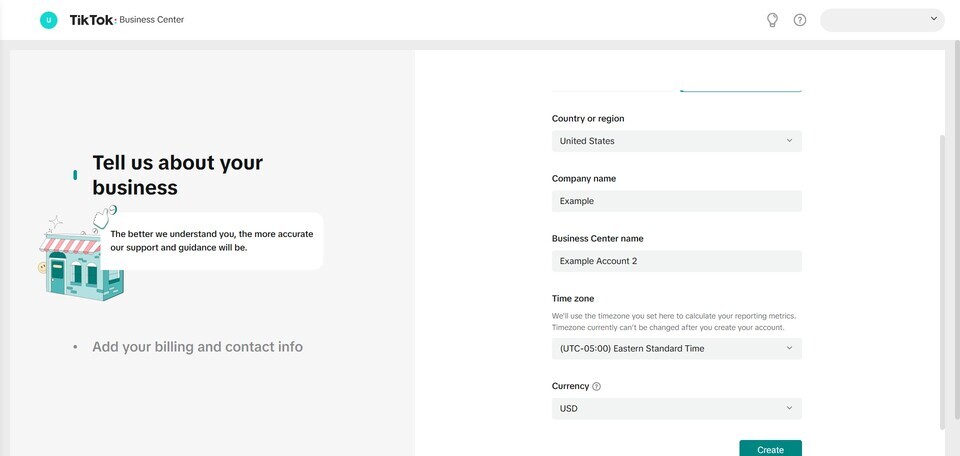
Task: Focus the Company name input field
Action: (676, 201)
